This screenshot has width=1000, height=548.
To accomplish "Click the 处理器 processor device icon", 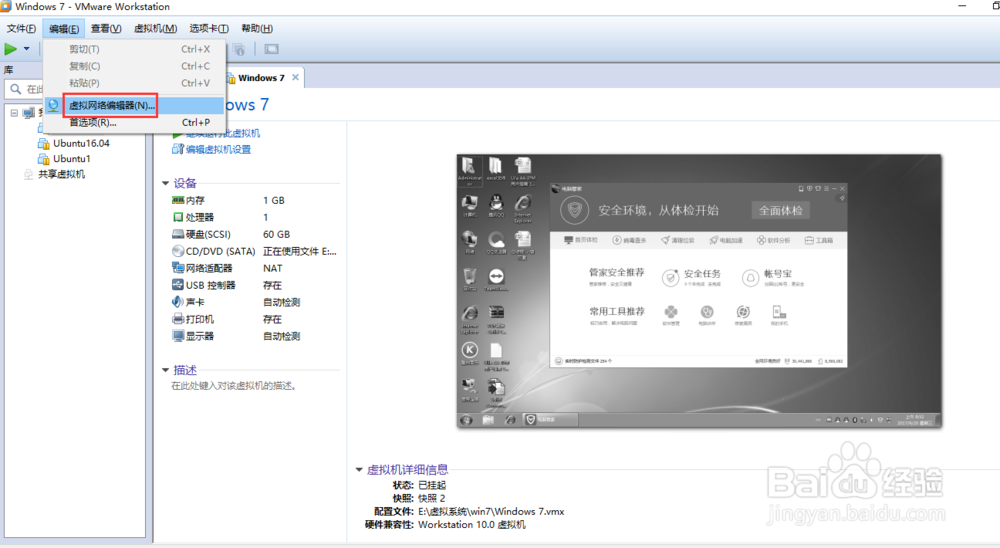I will [x=178, y=218].
